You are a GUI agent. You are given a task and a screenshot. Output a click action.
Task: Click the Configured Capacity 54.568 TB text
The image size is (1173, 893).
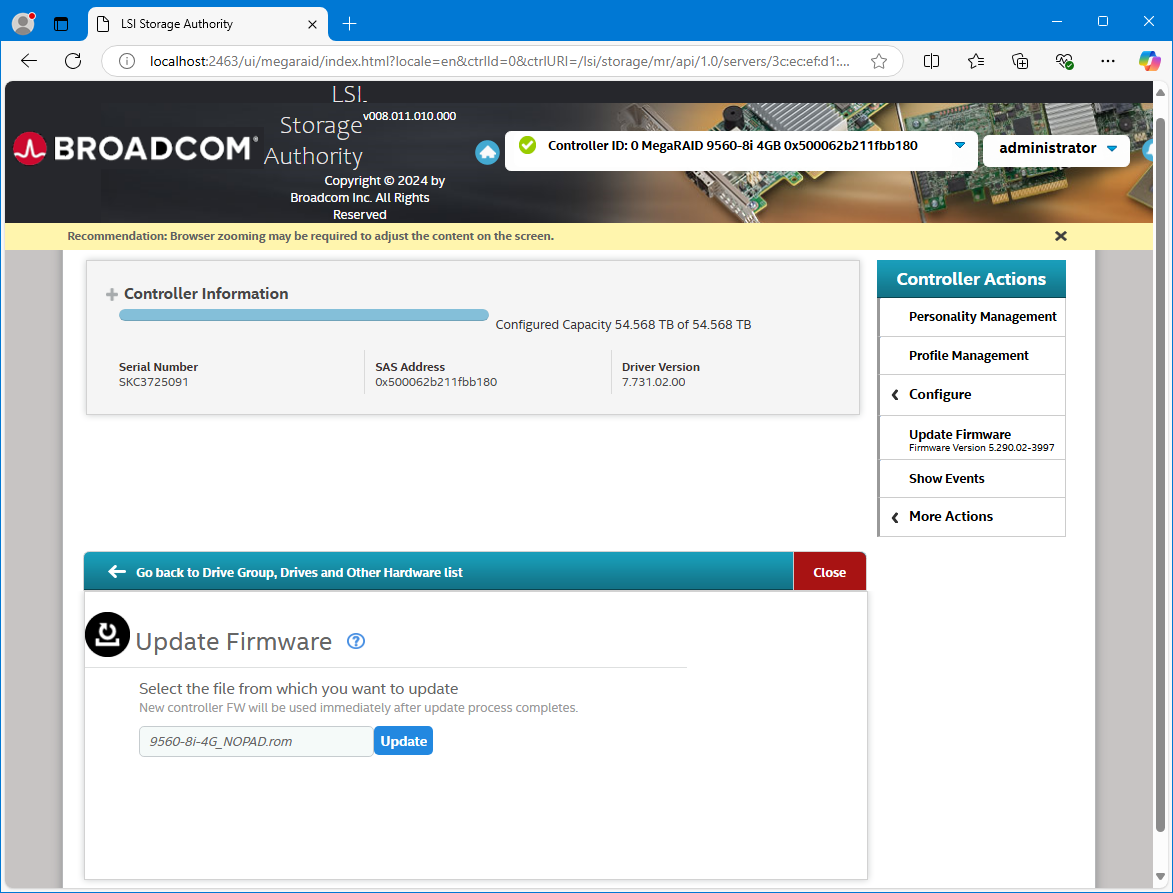(x=623, y=325)
